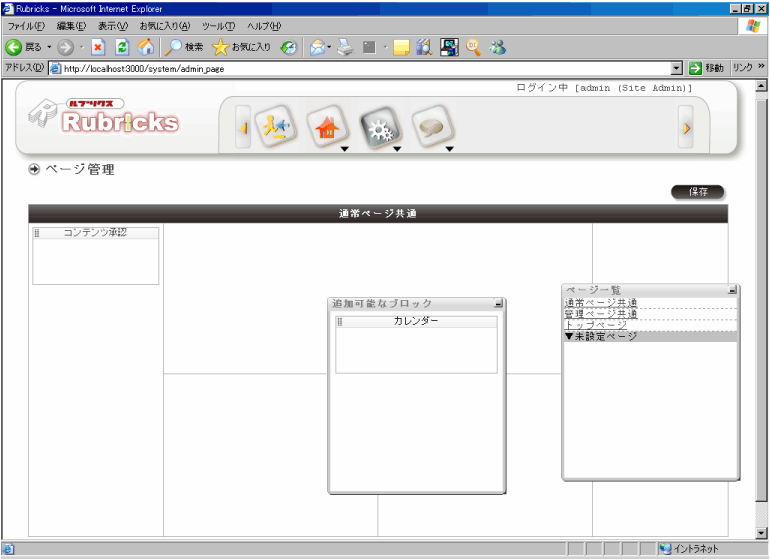Click the user/login icon in Rubricks navigation
Viewport: 770px width, 560px height.
coord(272,127)
